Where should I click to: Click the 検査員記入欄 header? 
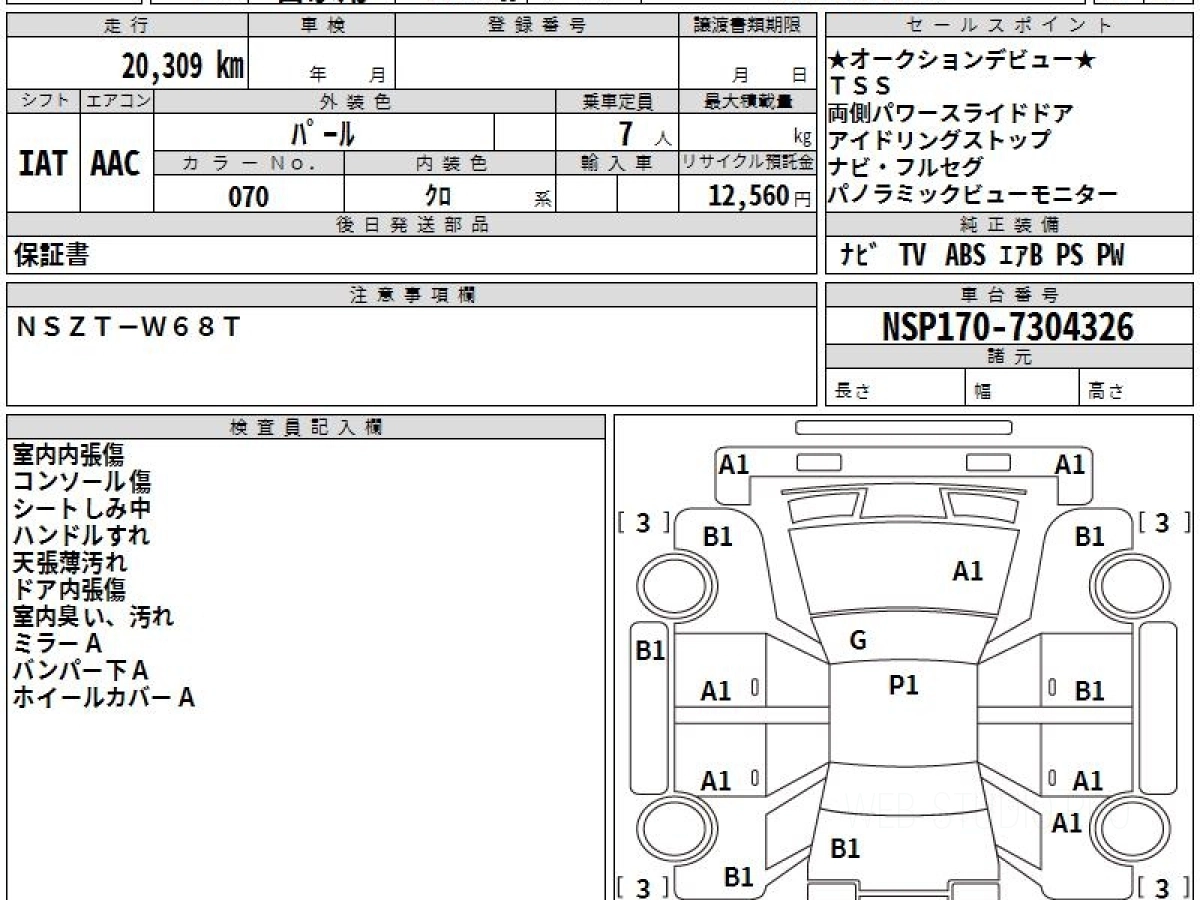[306, 427]
